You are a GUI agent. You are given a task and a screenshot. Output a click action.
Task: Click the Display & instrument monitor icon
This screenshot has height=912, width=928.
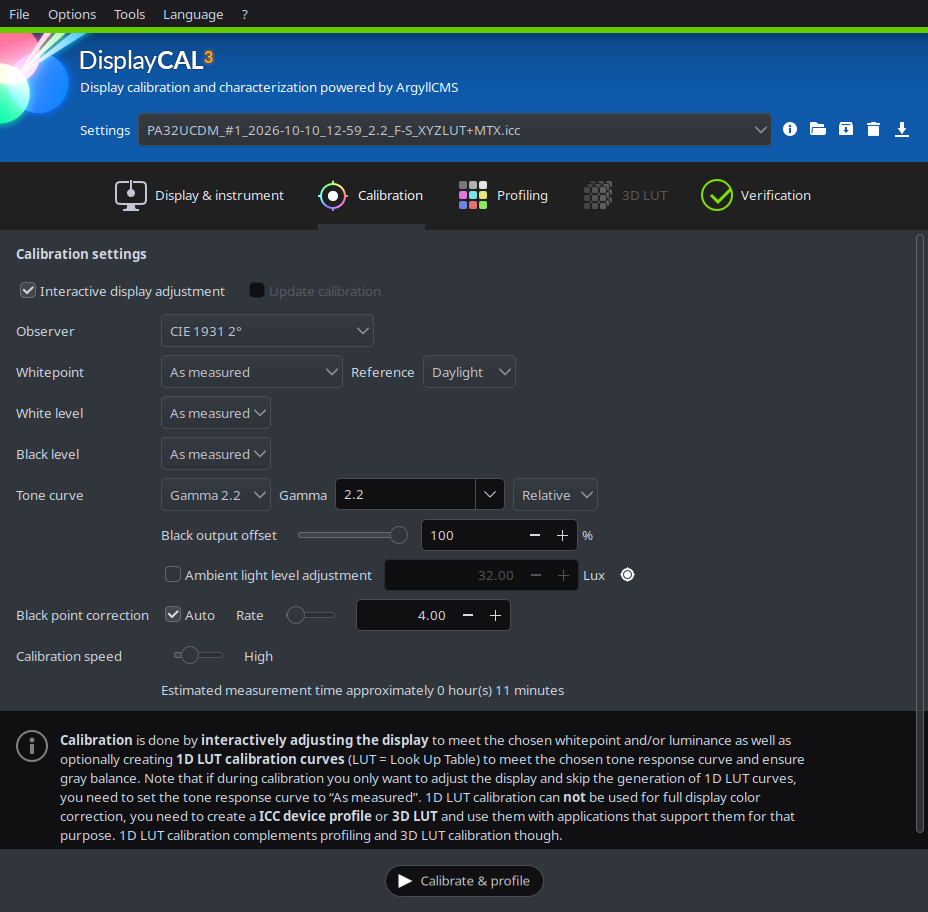coord(131,195)
